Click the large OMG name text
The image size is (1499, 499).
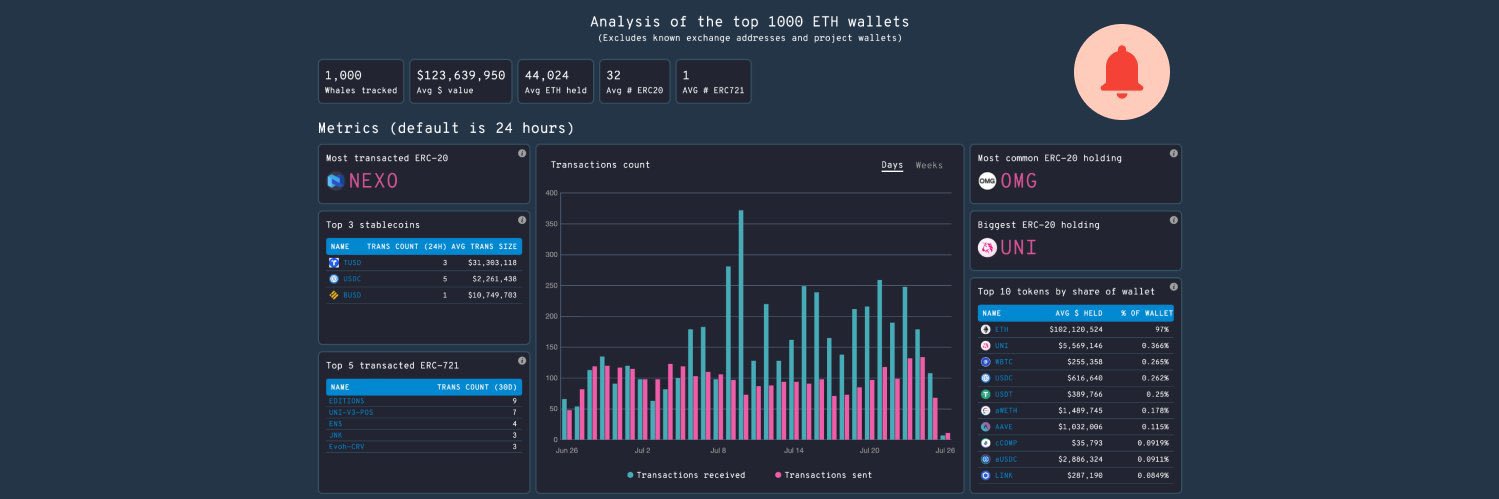[x=1019, y=181]
